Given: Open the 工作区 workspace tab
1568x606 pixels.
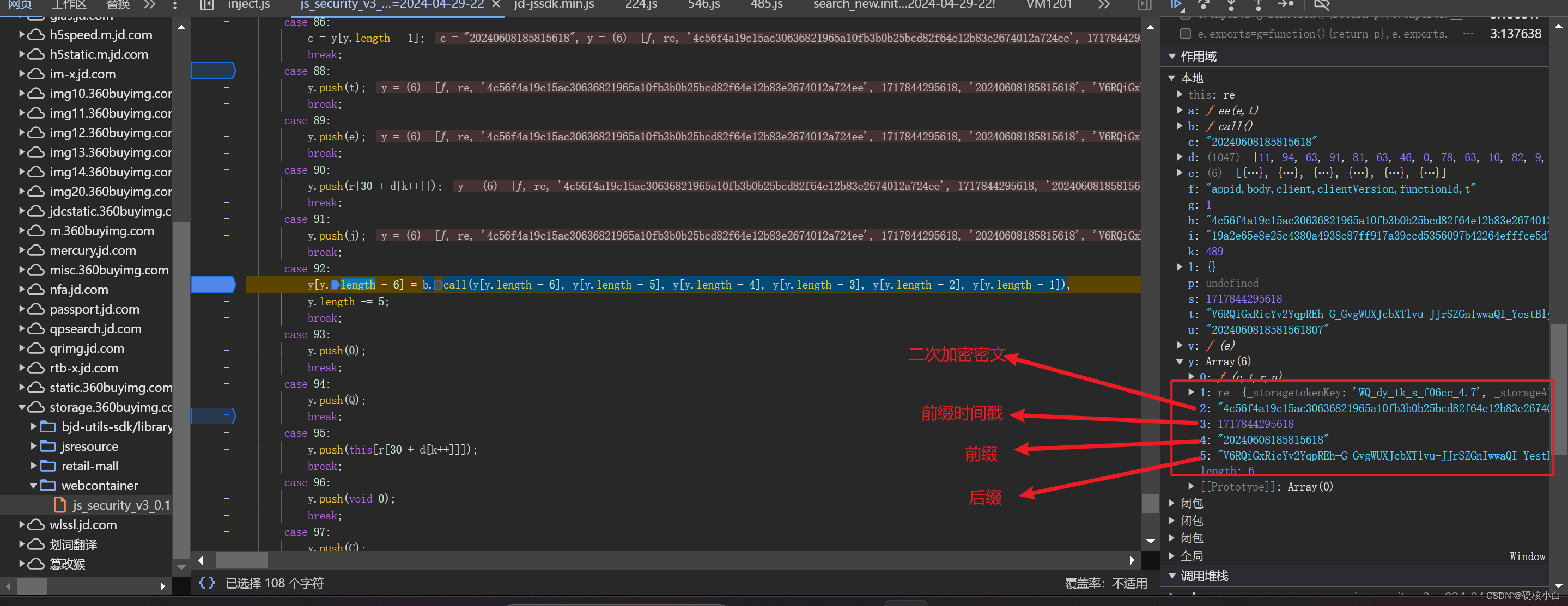Looking at the screenshot, I should click(x=68, y=5).
